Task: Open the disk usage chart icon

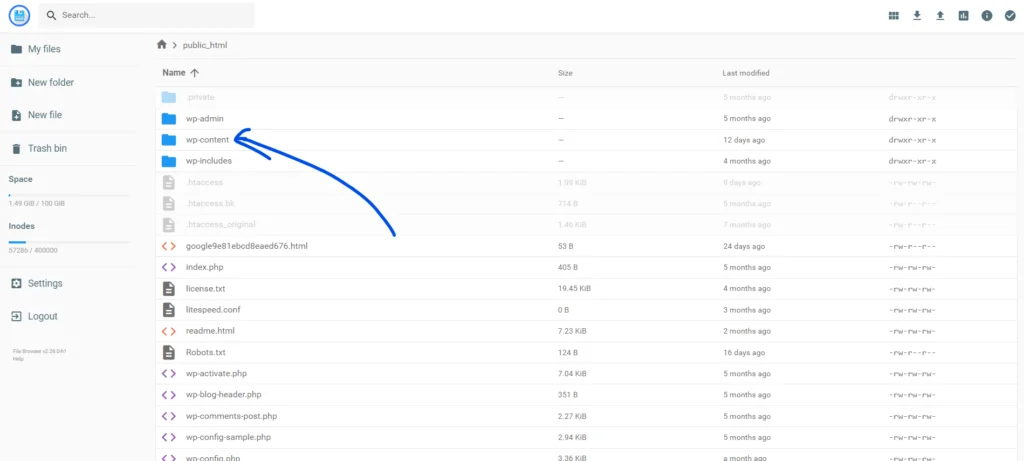Action: click(964, 16)
